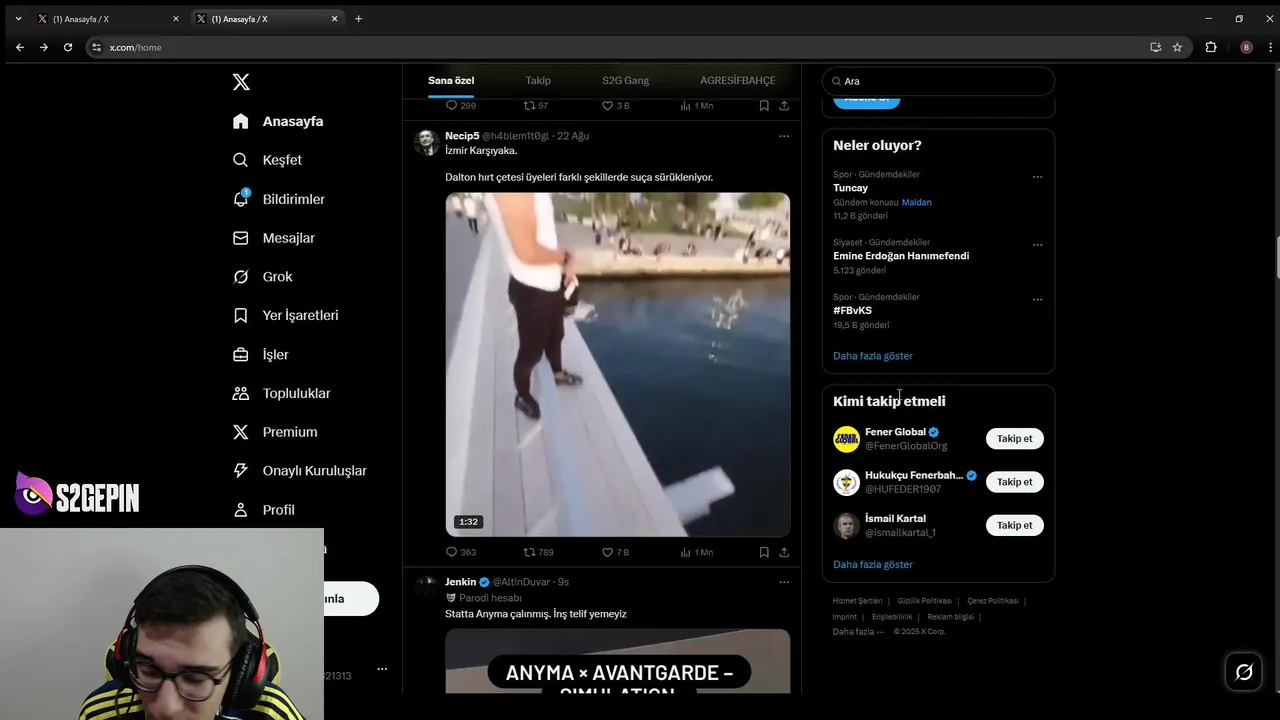The height and width of the screenshot is (720, 1280).
Task: Switch to AGRESİFBAHÇE tab
Action: coord(737,81)
